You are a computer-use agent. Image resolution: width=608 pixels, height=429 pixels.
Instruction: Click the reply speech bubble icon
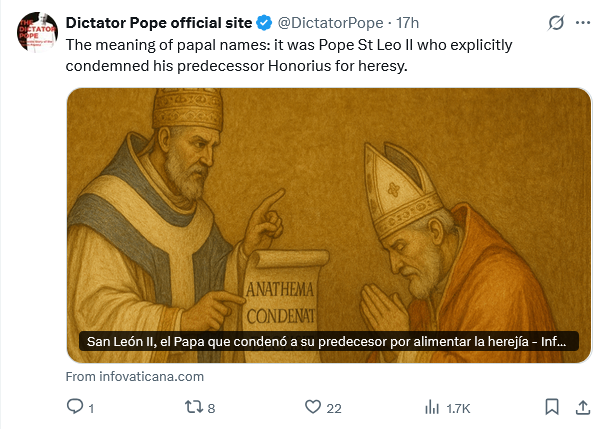point(74,407)
